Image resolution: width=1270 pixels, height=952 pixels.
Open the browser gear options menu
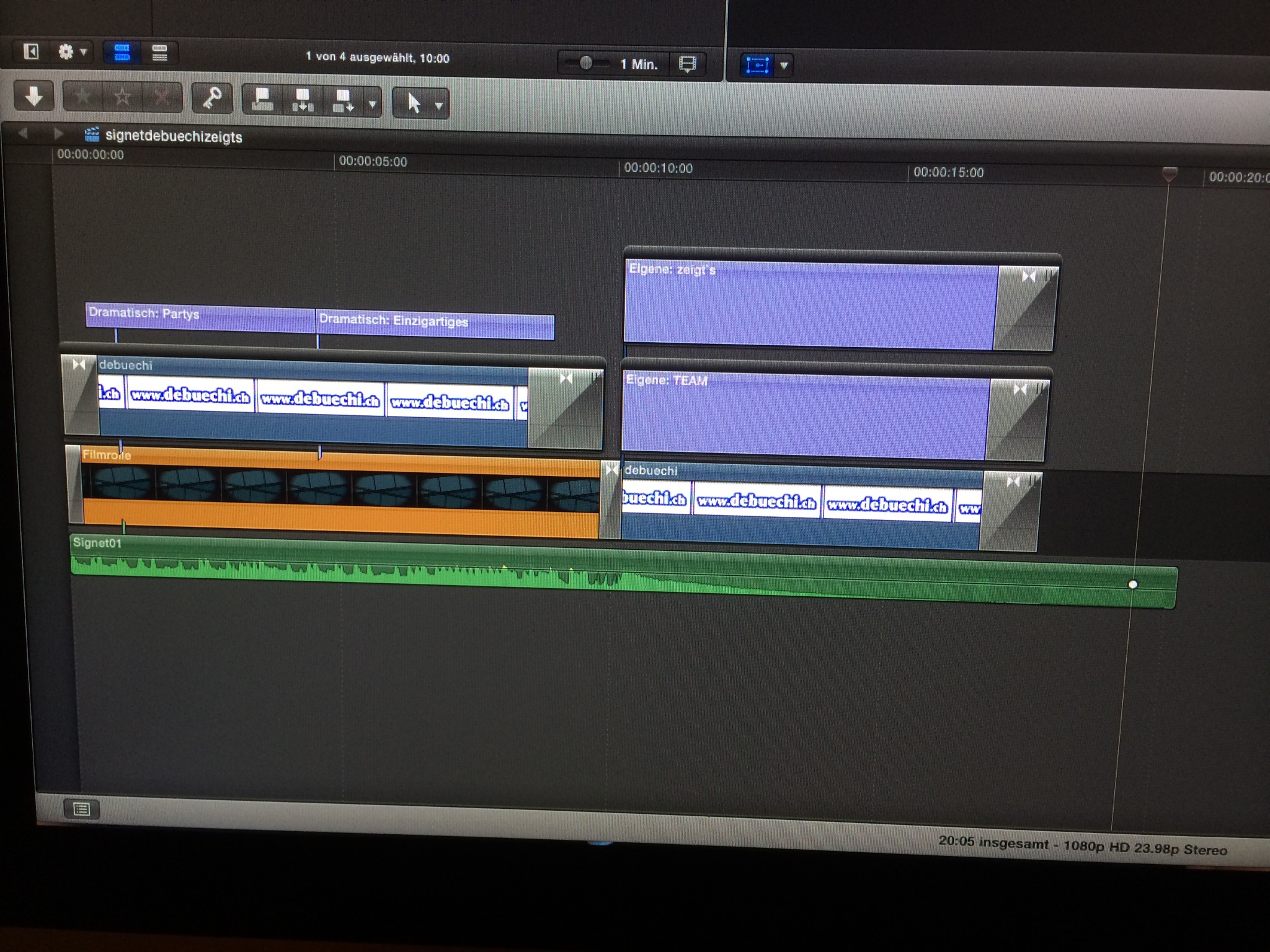click(x=72, y=52)
